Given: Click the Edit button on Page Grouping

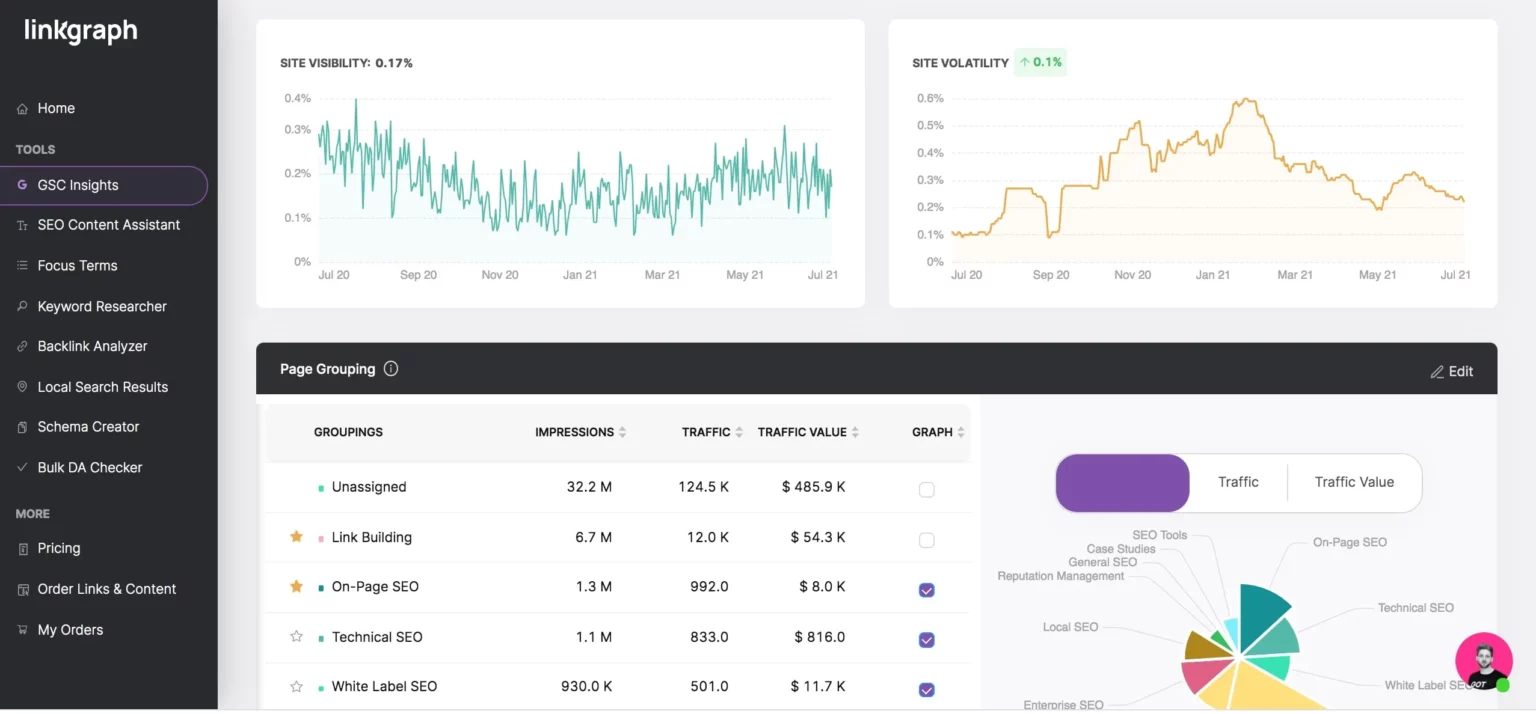Looking at the screenshot, I should click(1451, 370).
